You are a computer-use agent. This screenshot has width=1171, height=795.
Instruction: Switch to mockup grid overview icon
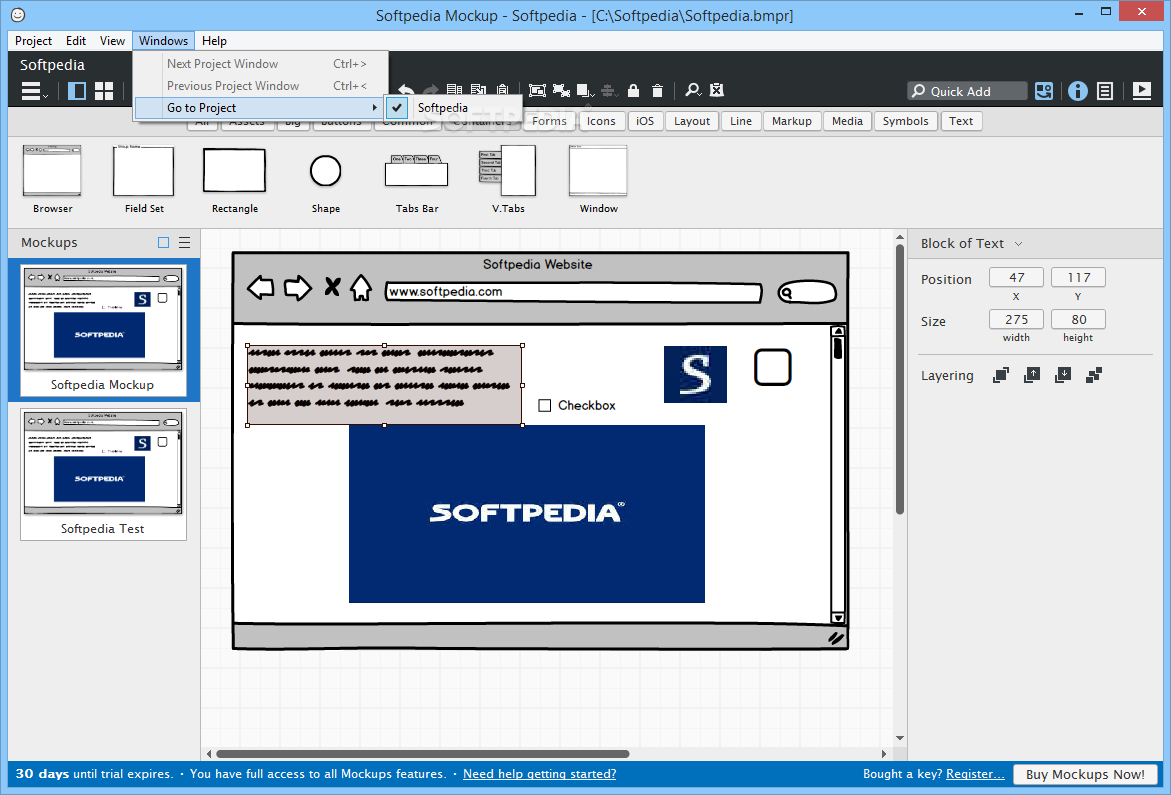click(105, 91)
